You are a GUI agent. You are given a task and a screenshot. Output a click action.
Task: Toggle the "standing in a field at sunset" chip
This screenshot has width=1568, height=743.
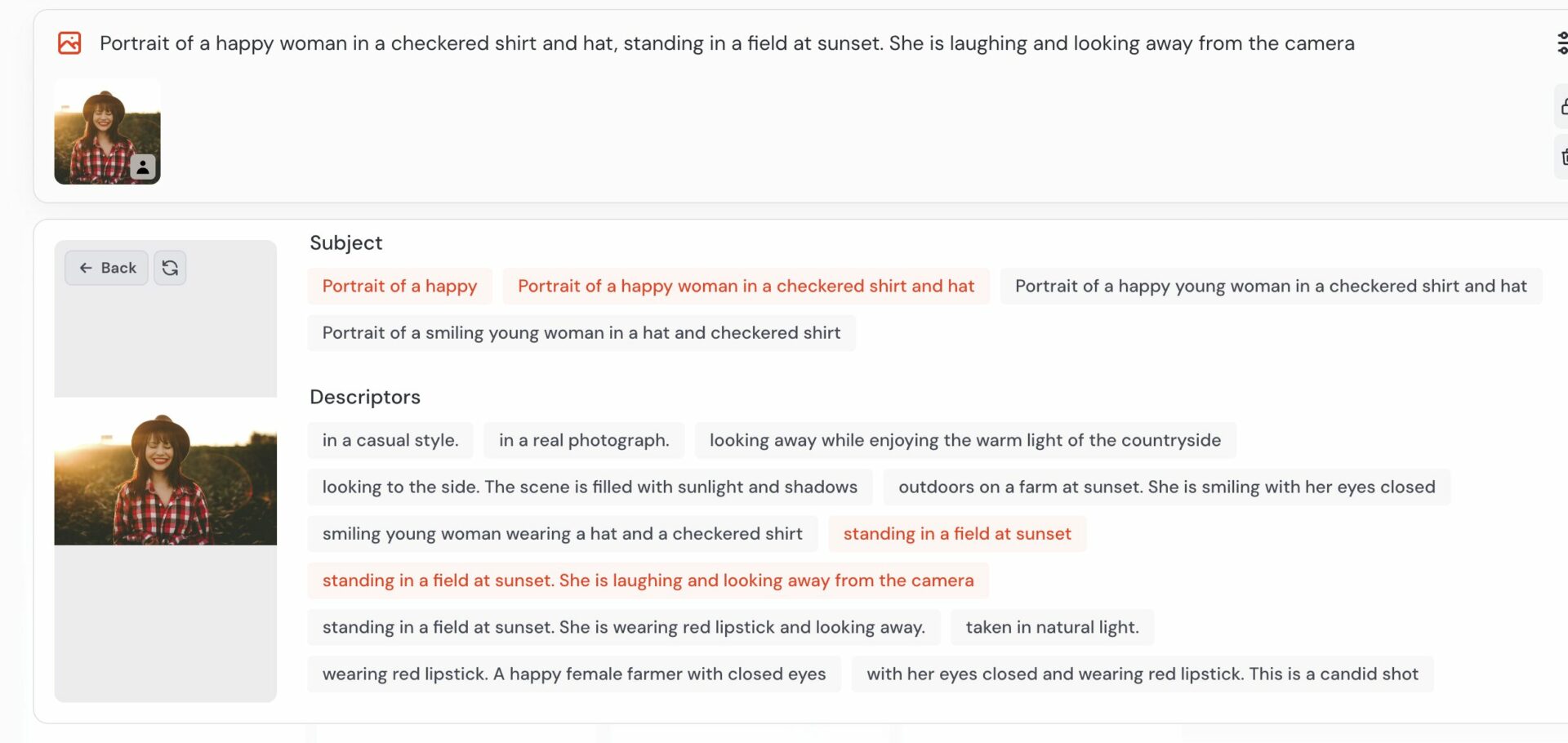point(956,534)
